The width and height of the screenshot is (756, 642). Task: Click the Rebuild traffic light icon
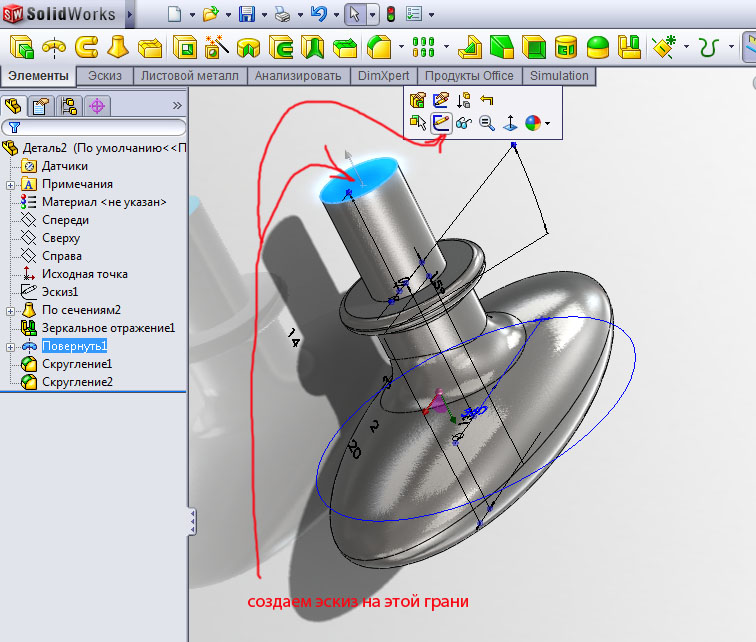click(x=390, y=14)
